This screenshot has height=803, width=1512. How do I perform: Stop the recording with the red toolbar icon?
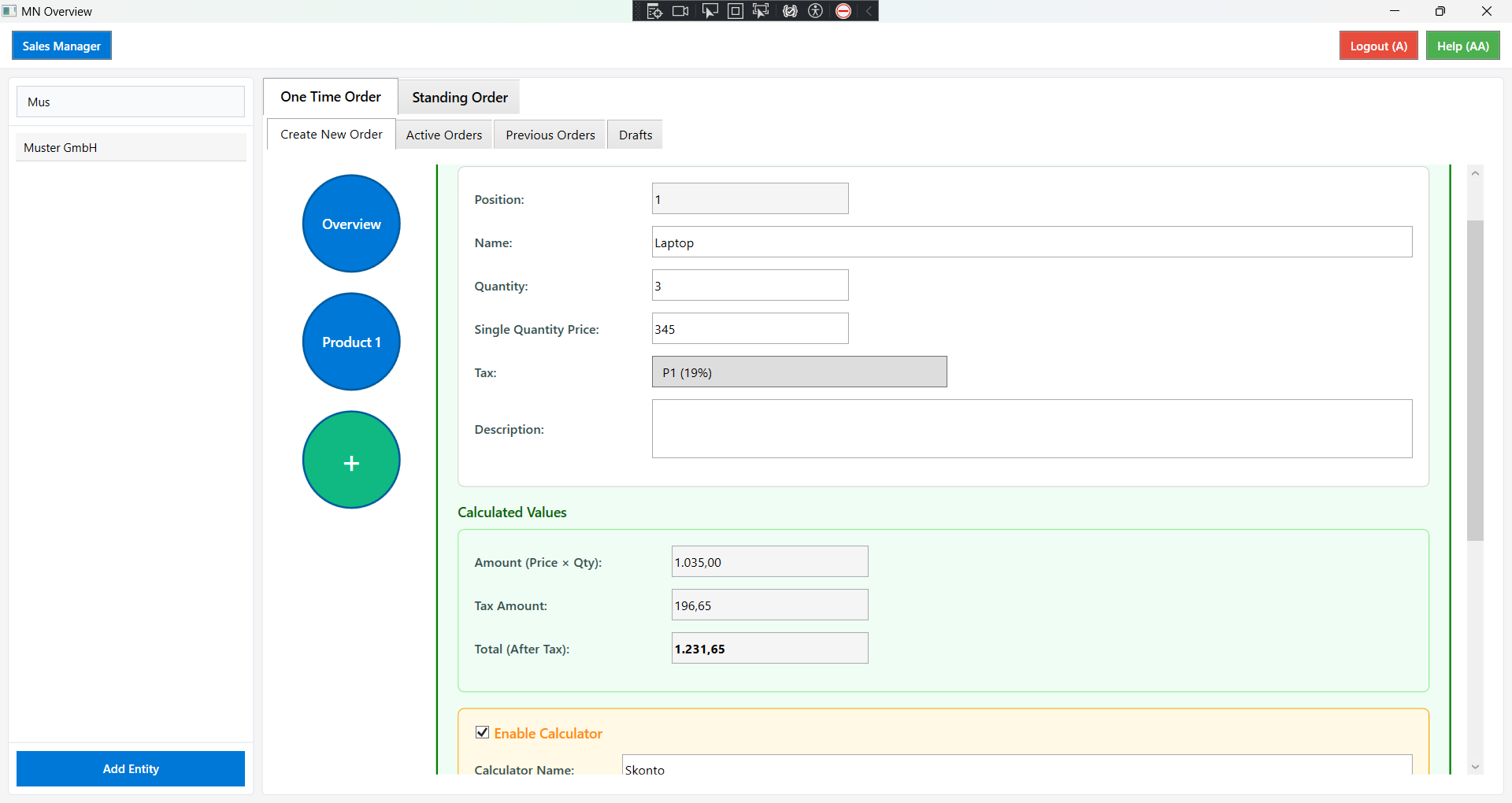(843, 11)
